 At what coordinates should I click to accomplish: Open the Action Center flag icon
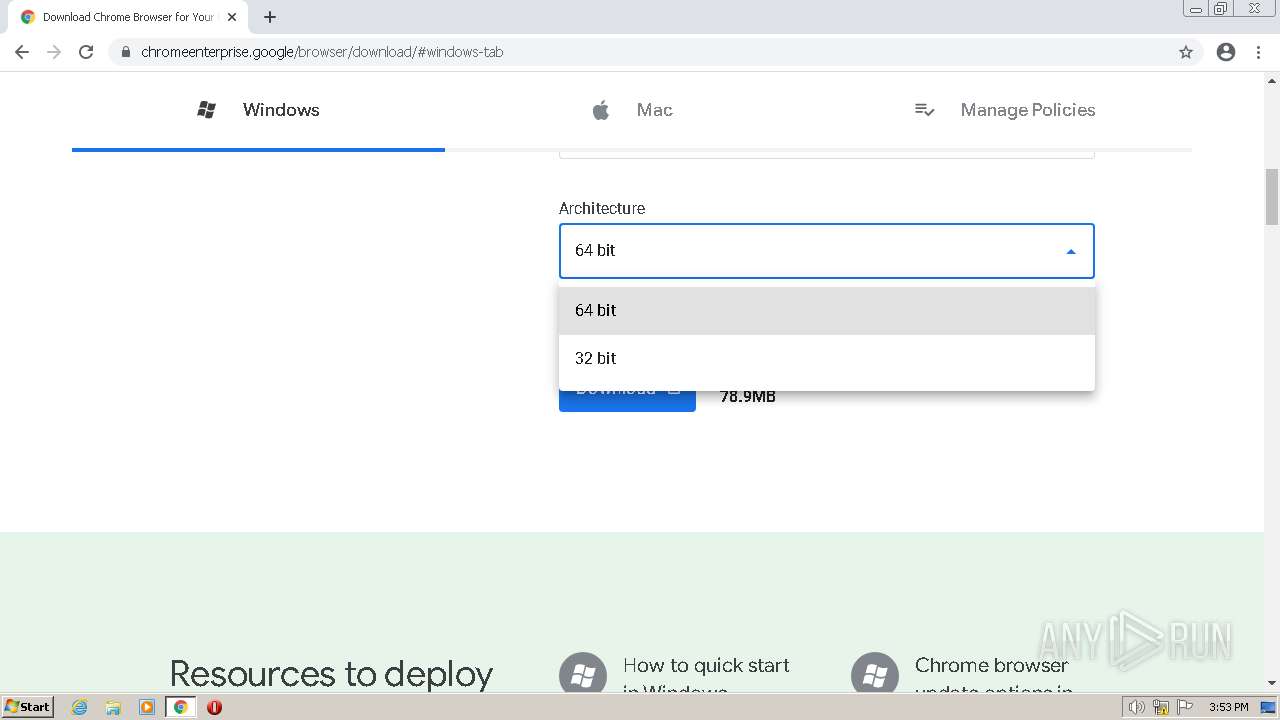[1185, 707]
